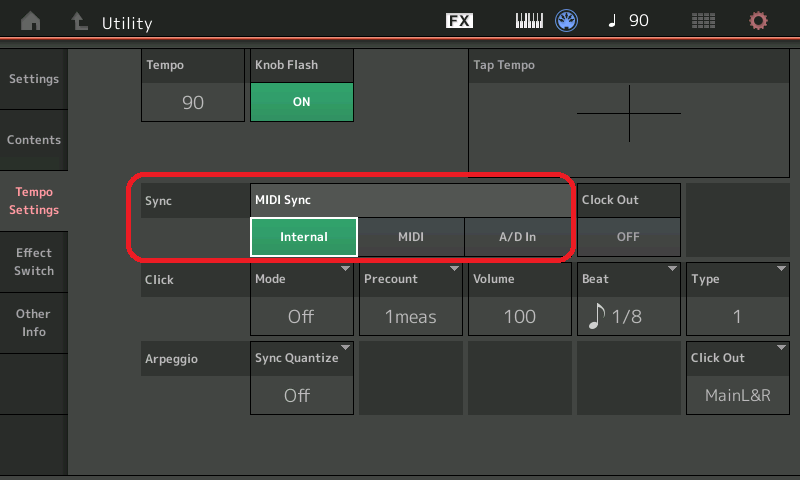Tap the keyboard MIDI indicator icon
Viewport: 800px width, 480px height.
[x=529, y=21]
